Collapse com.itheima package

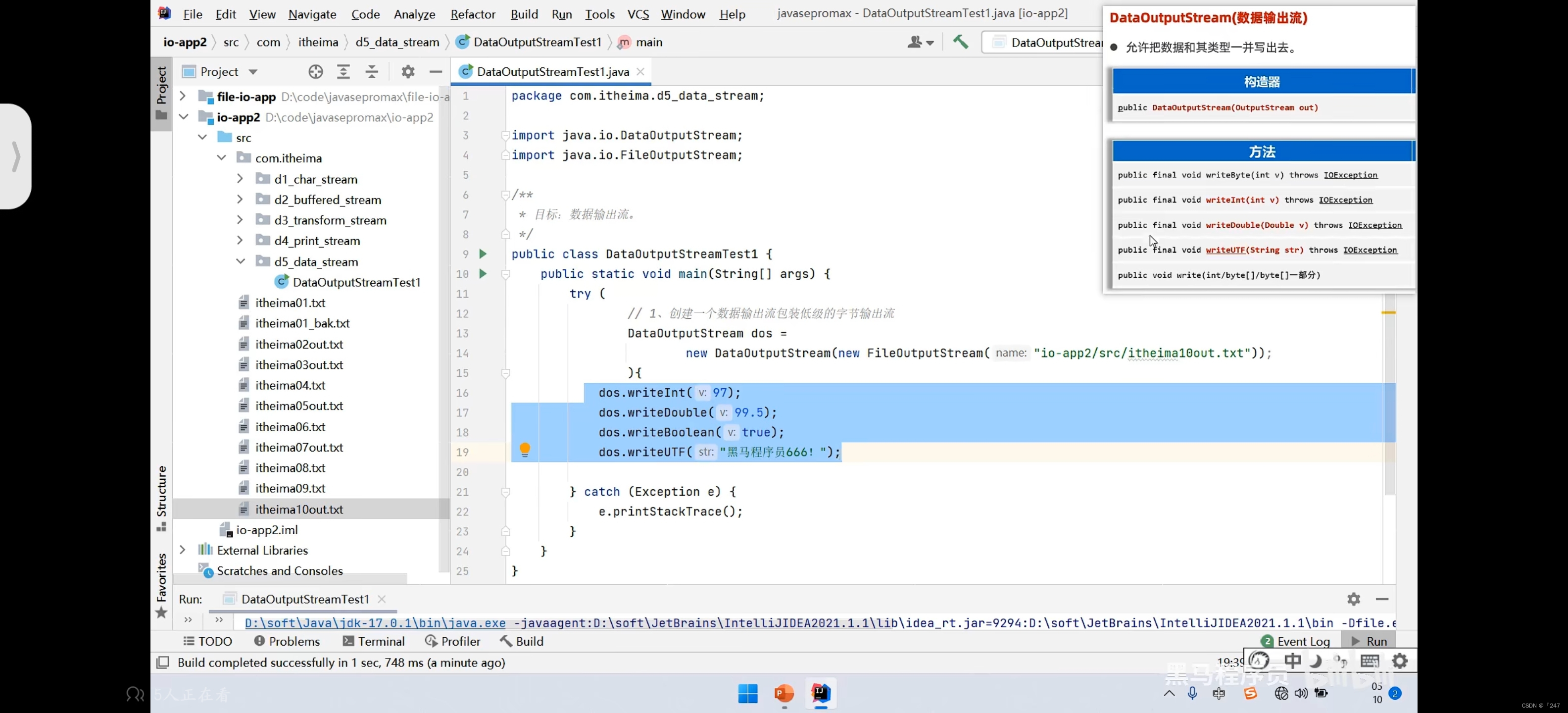tap(222, 158)
